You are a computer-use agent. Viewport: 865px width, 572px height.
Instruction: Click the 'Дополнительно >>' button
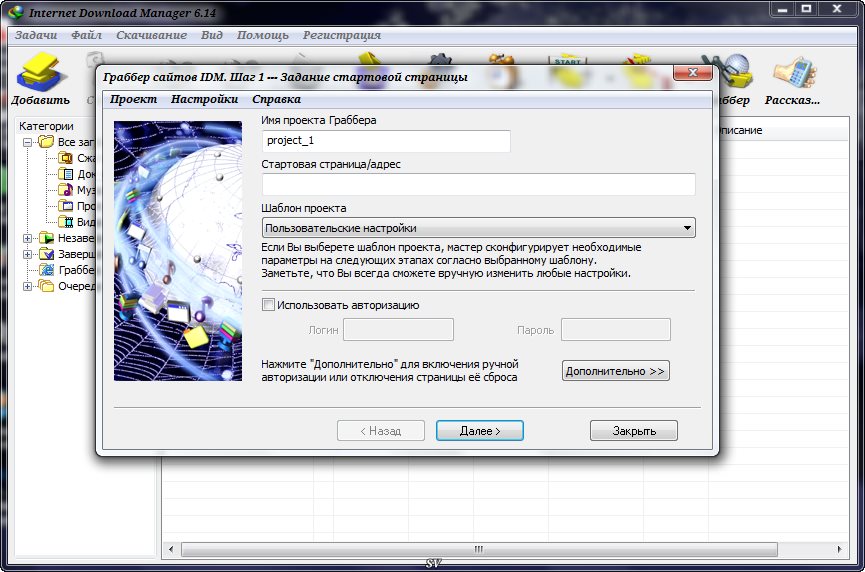(616, 371)
